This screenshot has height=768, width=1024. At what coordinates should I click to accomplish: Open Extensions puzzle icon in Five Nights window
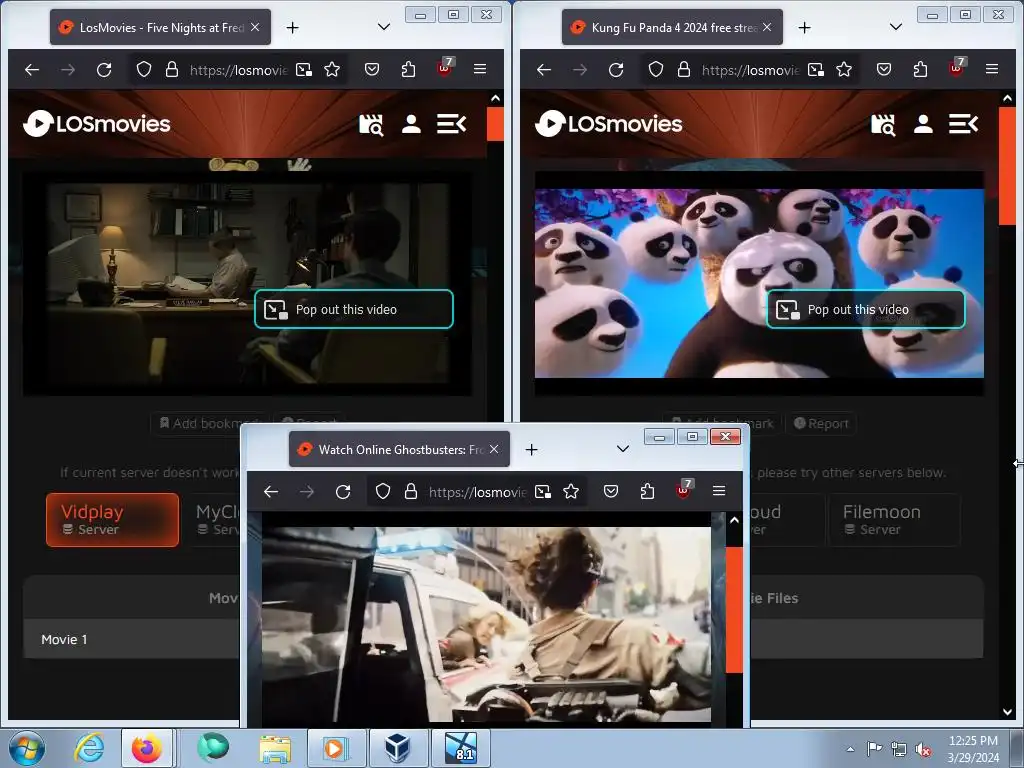[x=408, y=69]
